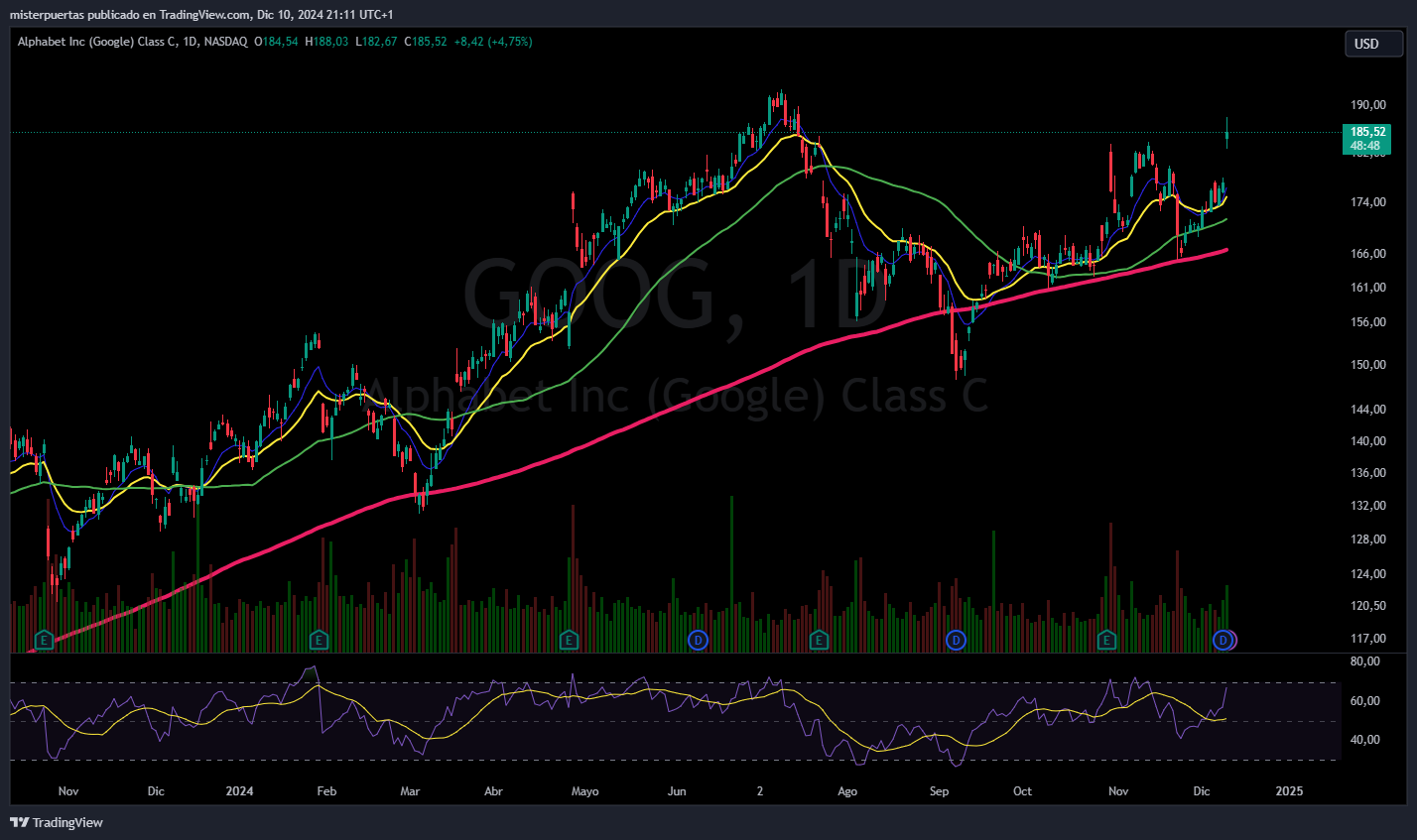Image resolution: width=1417 pixels, height=840 pixels.
Task: Click the 136,00 price axis label
Action: [1367, 473]
